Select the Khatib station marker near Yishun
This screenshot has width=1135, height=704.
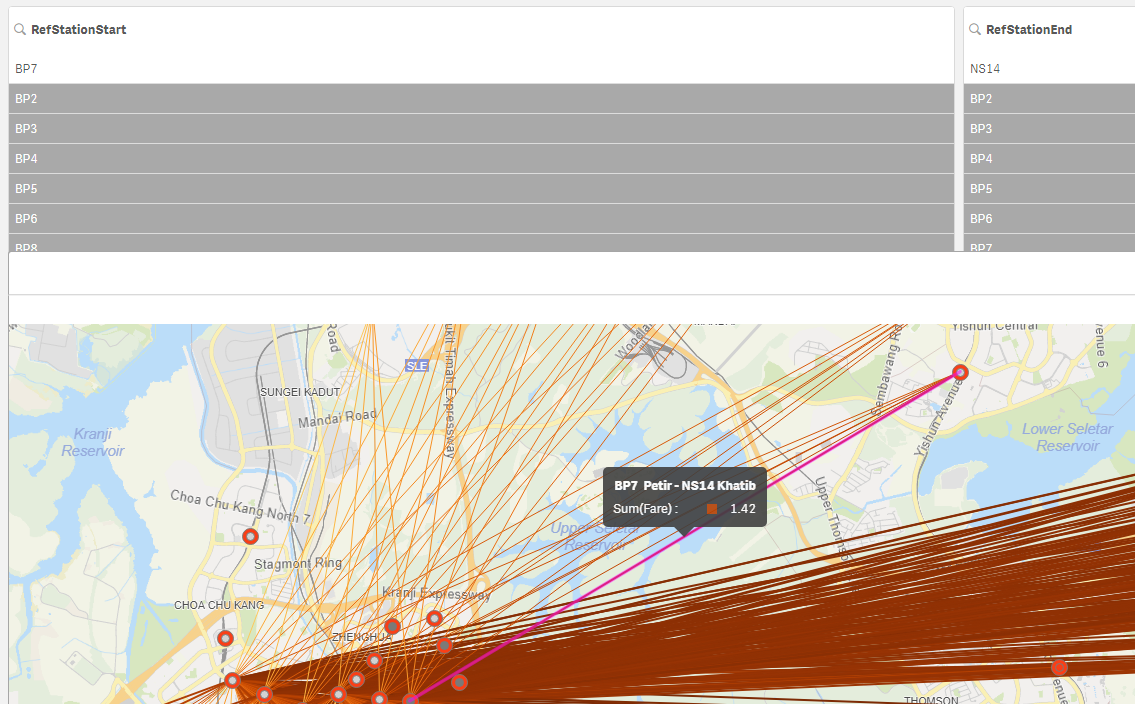[960, 371]
